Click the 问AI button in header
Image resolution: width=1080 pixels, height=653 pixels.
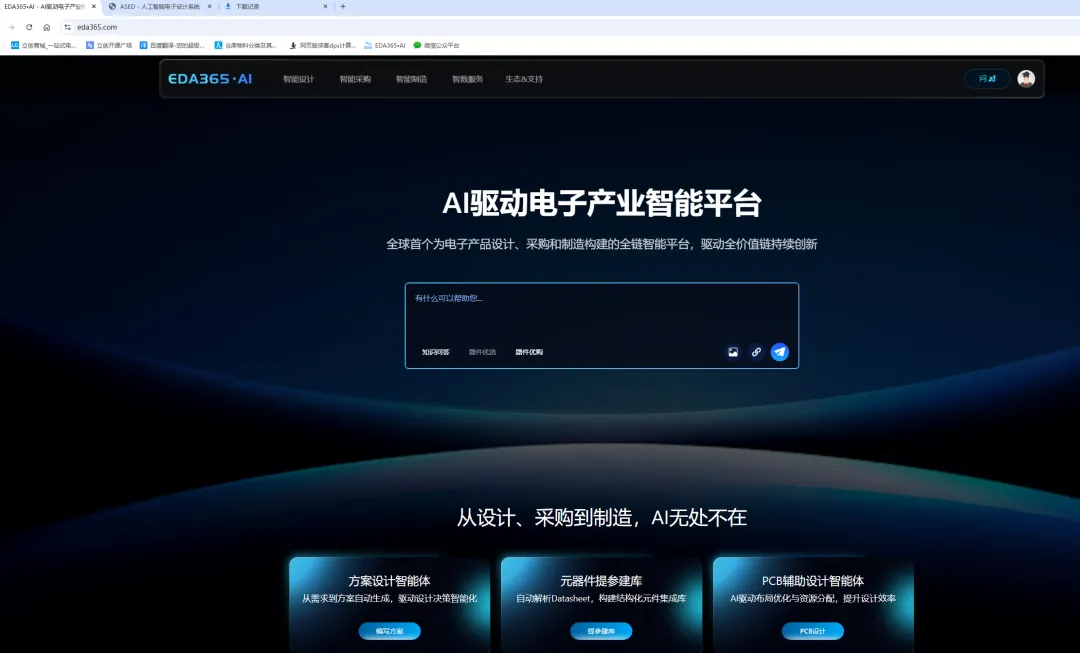coord(987,79)
